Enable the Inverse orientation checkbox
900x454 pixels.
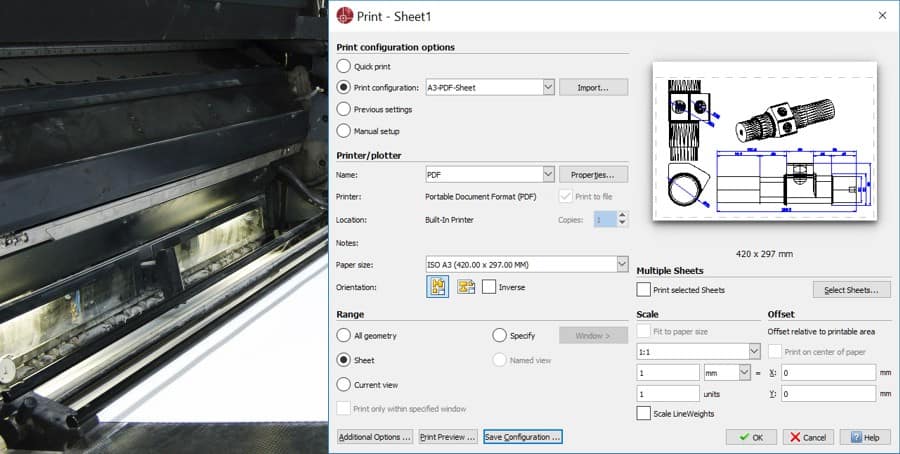(x=489, y=287)
